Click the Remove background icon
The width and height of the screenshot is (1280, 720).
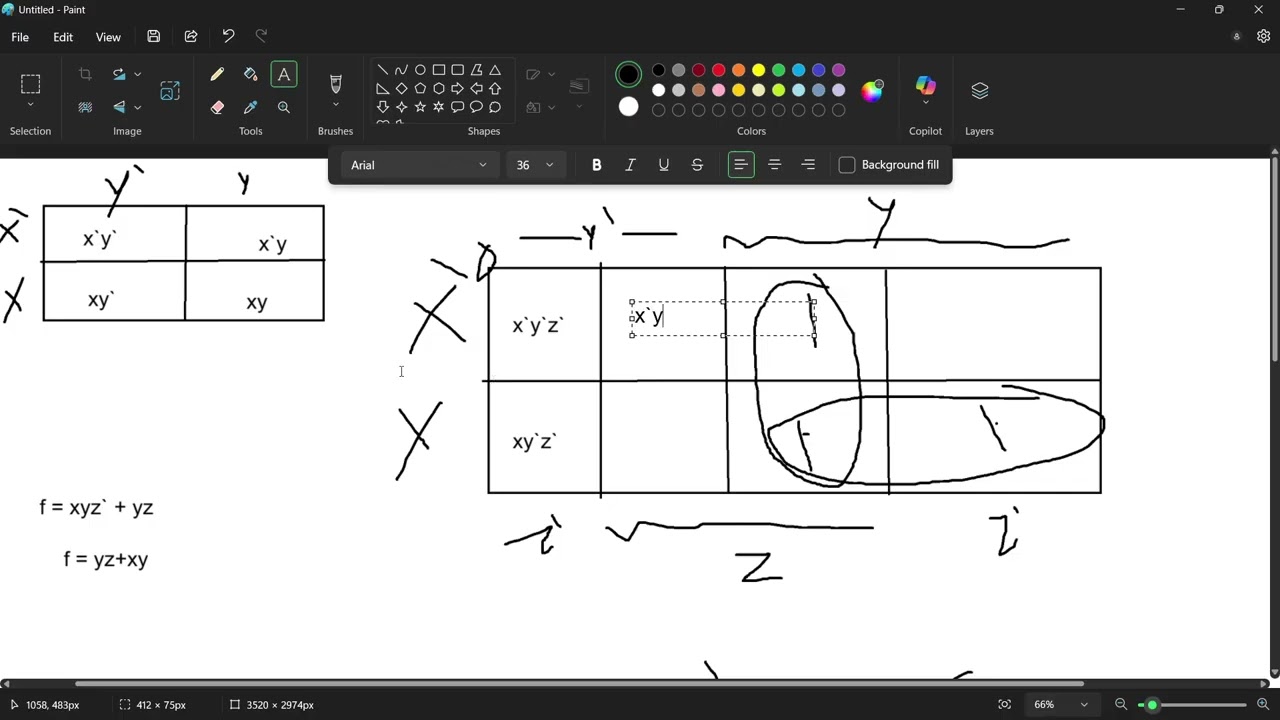click(x=85, y=107)
